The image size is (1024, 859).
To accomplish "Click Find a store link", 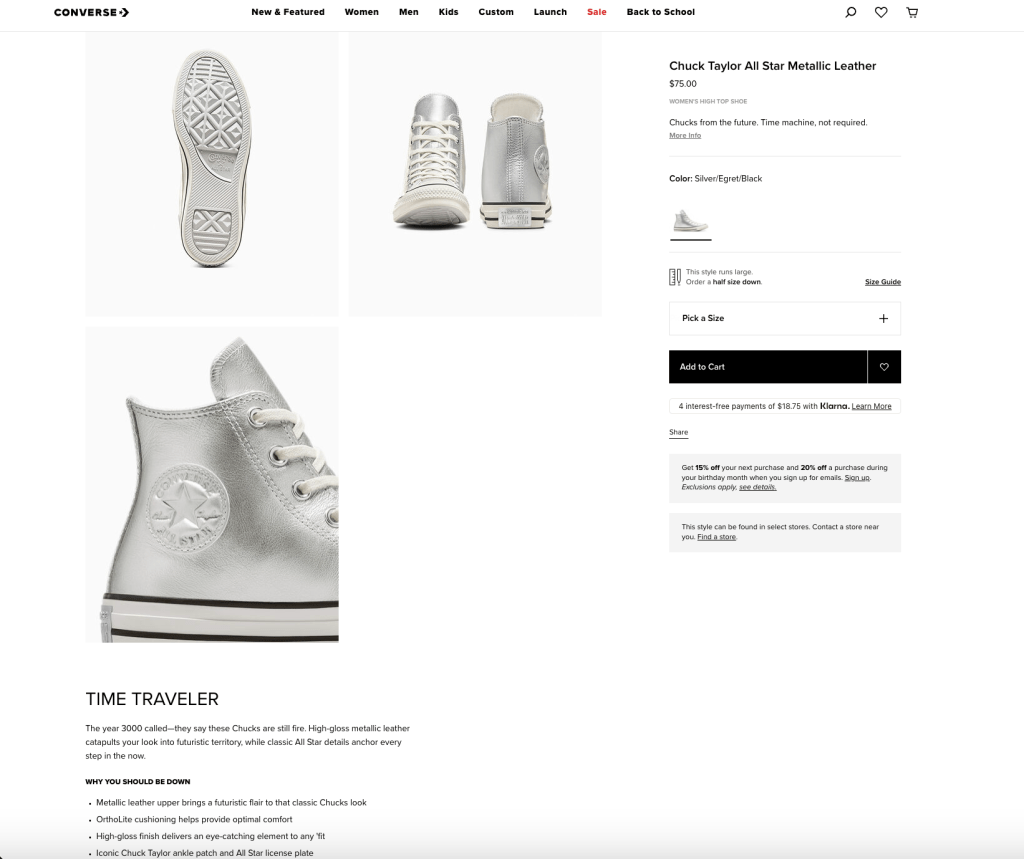I will [x=716, y=537].
